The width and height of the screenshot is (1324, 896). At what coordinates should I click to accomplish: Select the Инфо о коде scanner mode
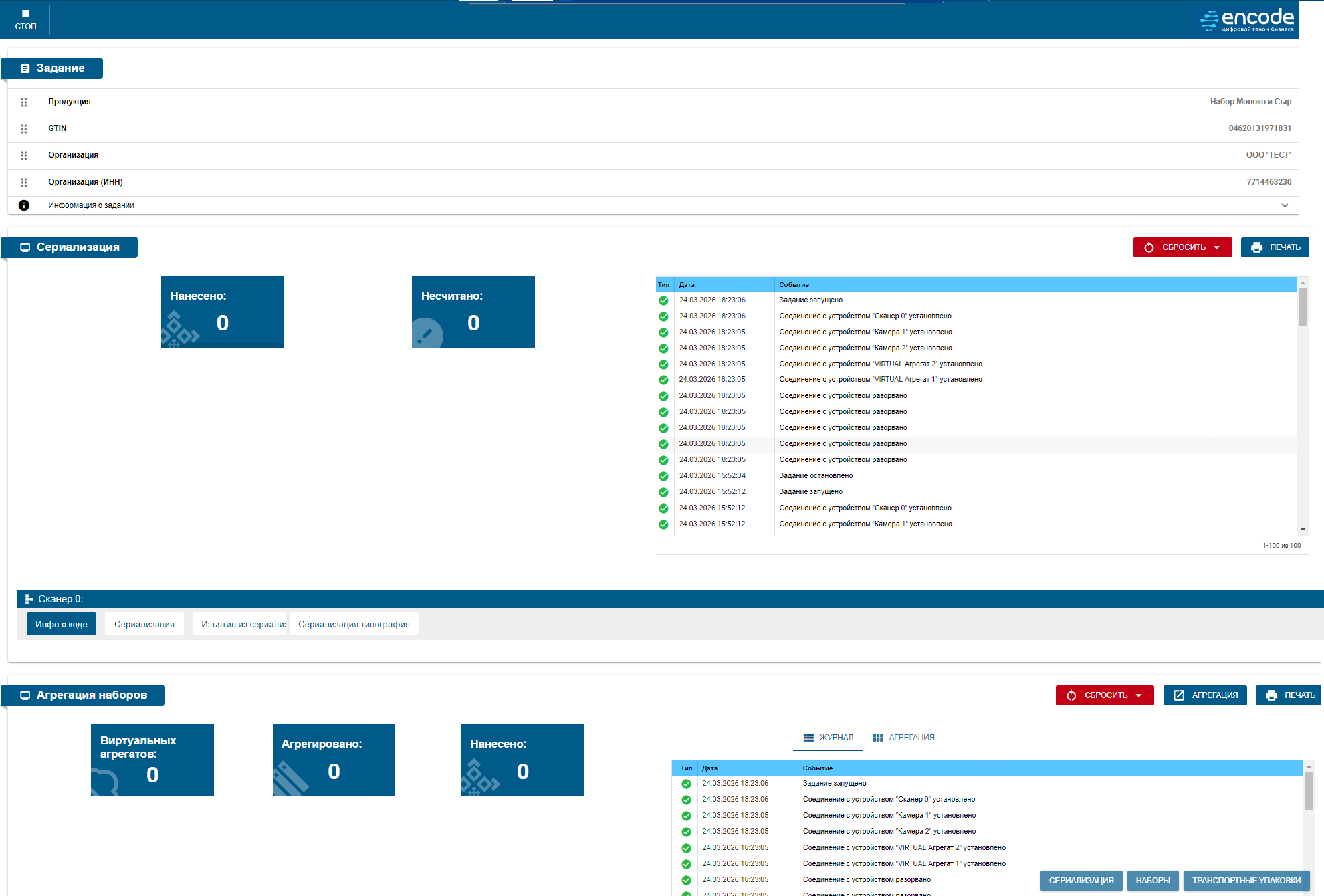point(62,624)
